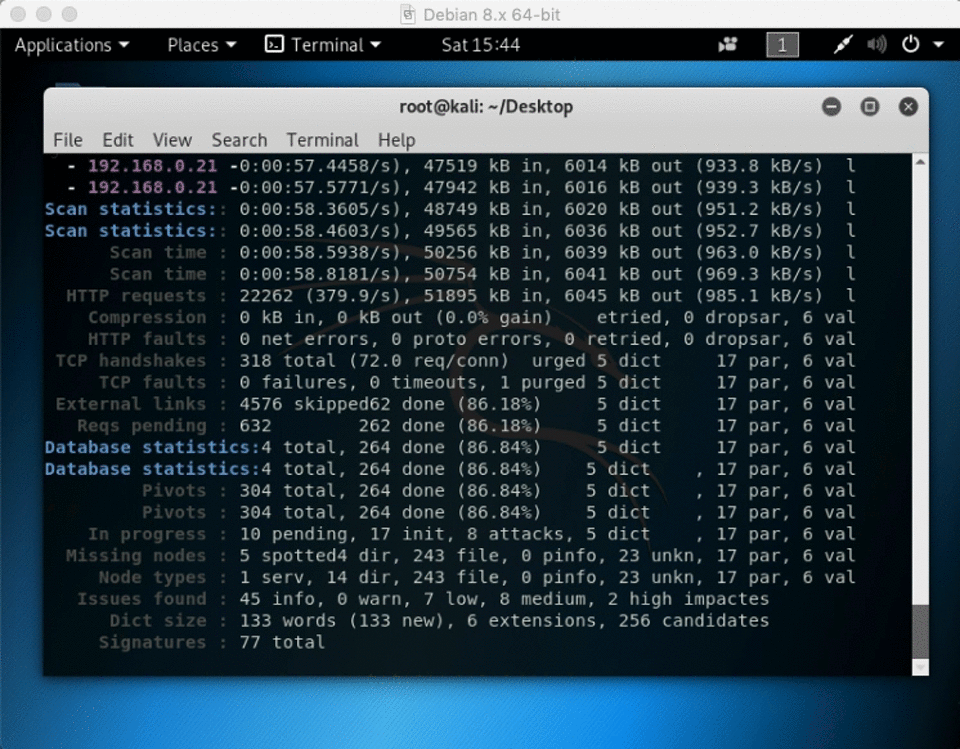Image resolution: width=960 pixels, height=749 pixels.
Task: Maximize the terminal window
Action: [x=869, y=107]
